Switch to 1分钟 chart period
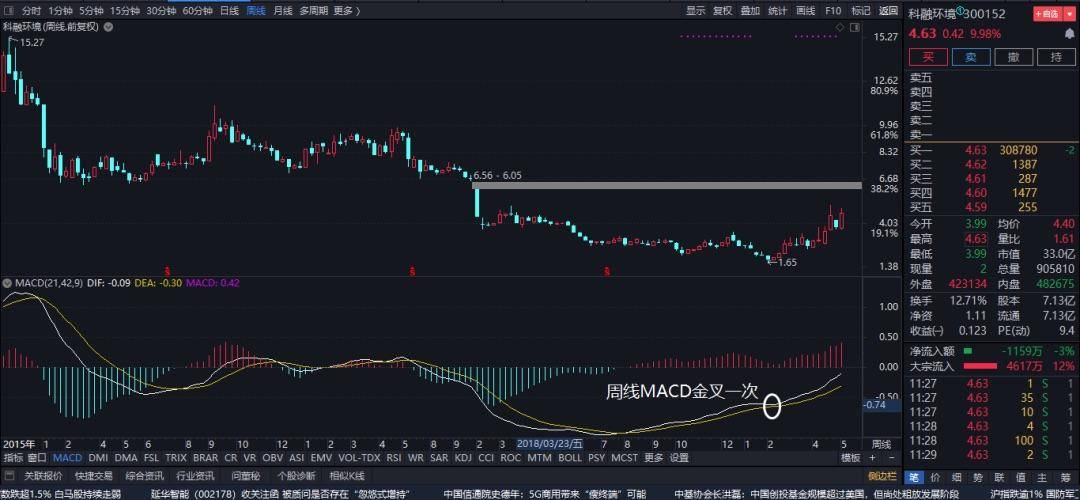 pyautogui.click(x=61, y=10)
